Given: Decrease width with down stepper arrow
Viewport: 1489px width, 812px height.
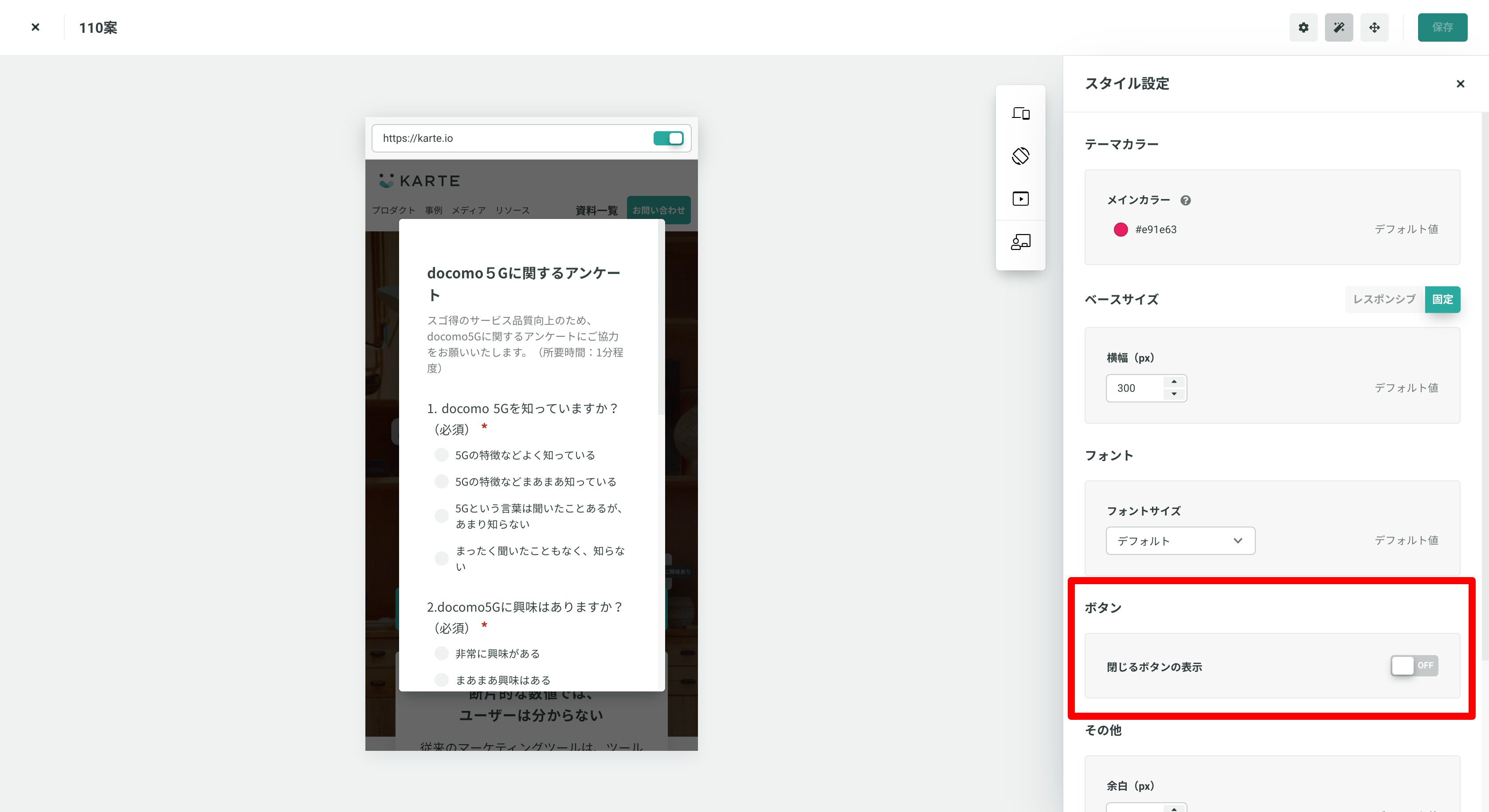Looking at the screenshot, I should click(x=1174, y=394).
